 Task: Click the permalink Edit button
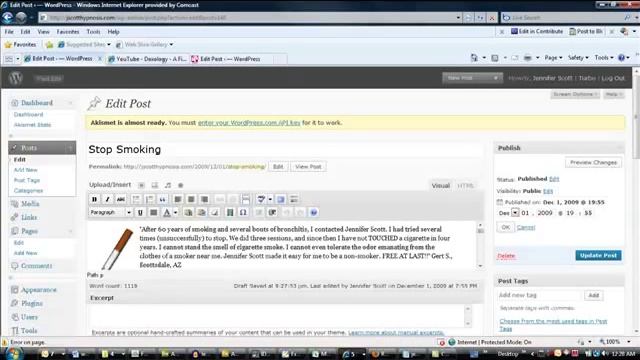tap(278, 167)
